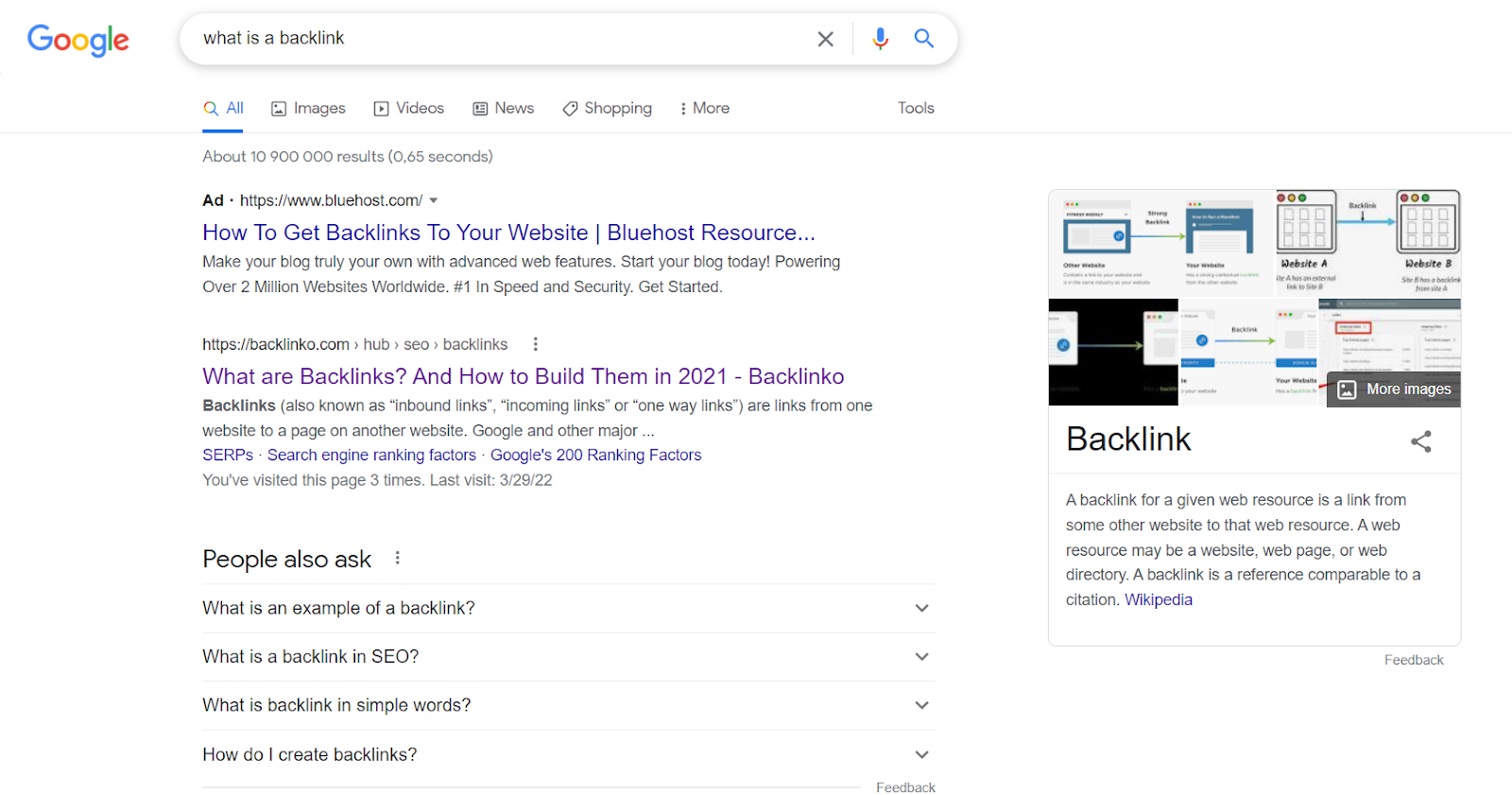Switch to the Images tab

coord(308,109)
